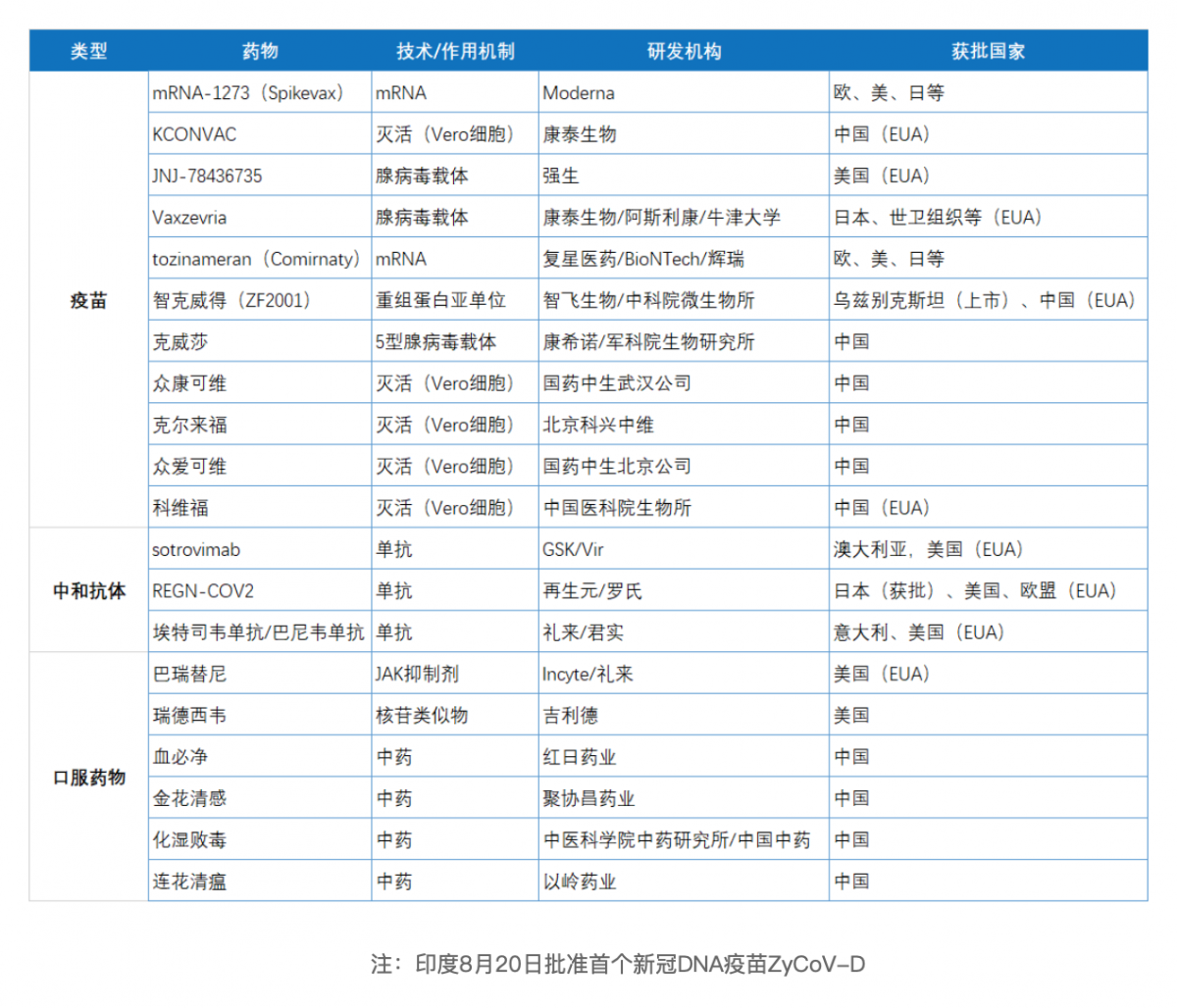Click the REGN-COV2 drug cell
1177x1008 pixels.
coord(260,590)
